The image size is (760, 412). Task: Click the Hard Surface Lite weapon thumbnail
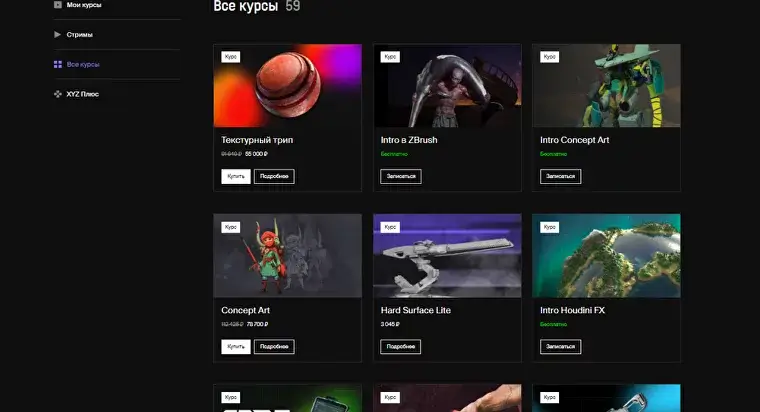446,256
